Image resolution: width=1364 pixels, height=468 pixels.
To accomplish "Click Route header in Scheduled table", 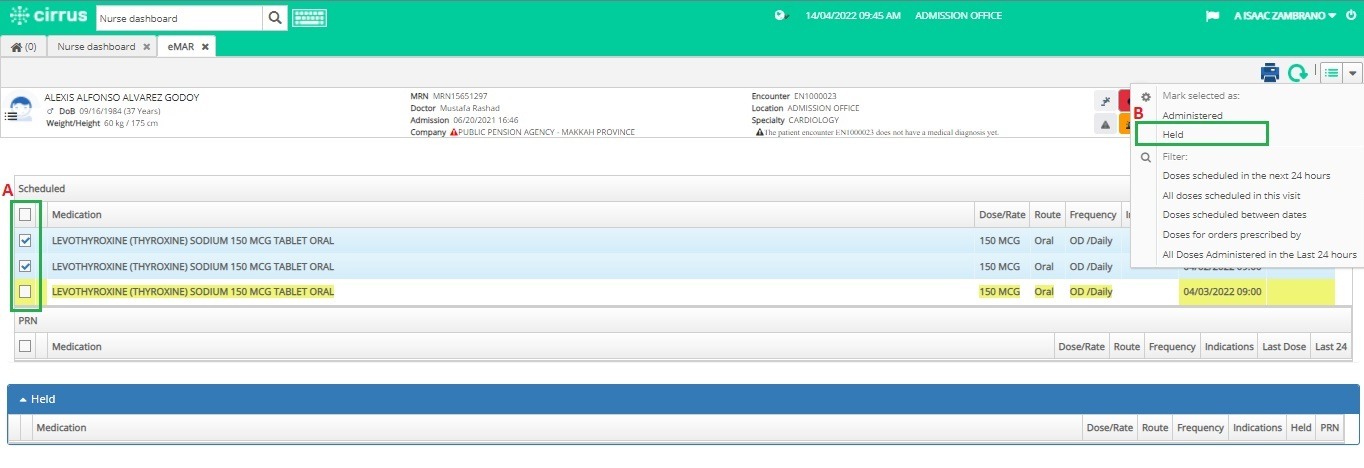I will (1047, 214).
